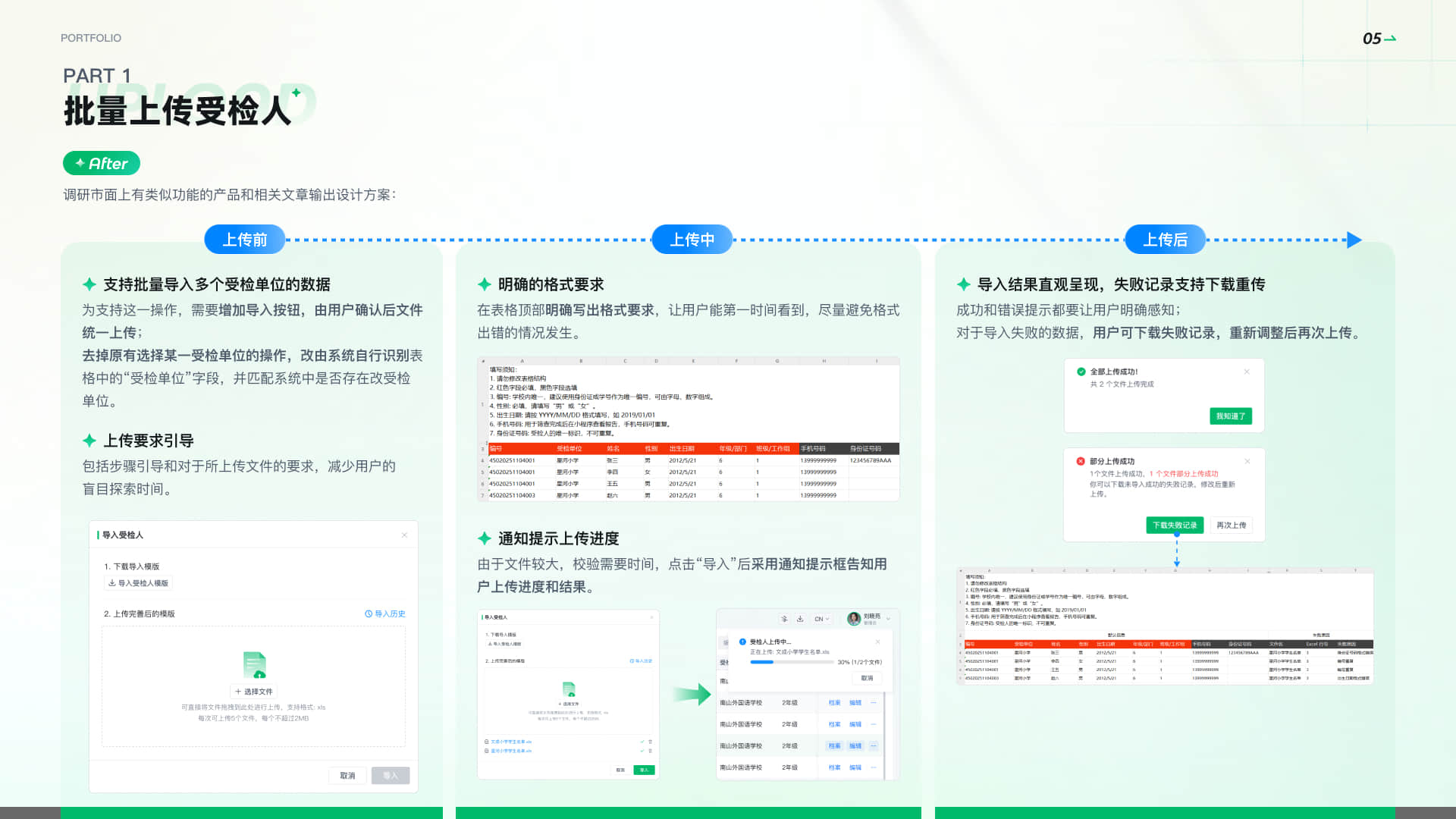The width and height of the screenshot is (1456, 819).
Task: Open more menu in the first school row
Action: (x=874, y=703)
